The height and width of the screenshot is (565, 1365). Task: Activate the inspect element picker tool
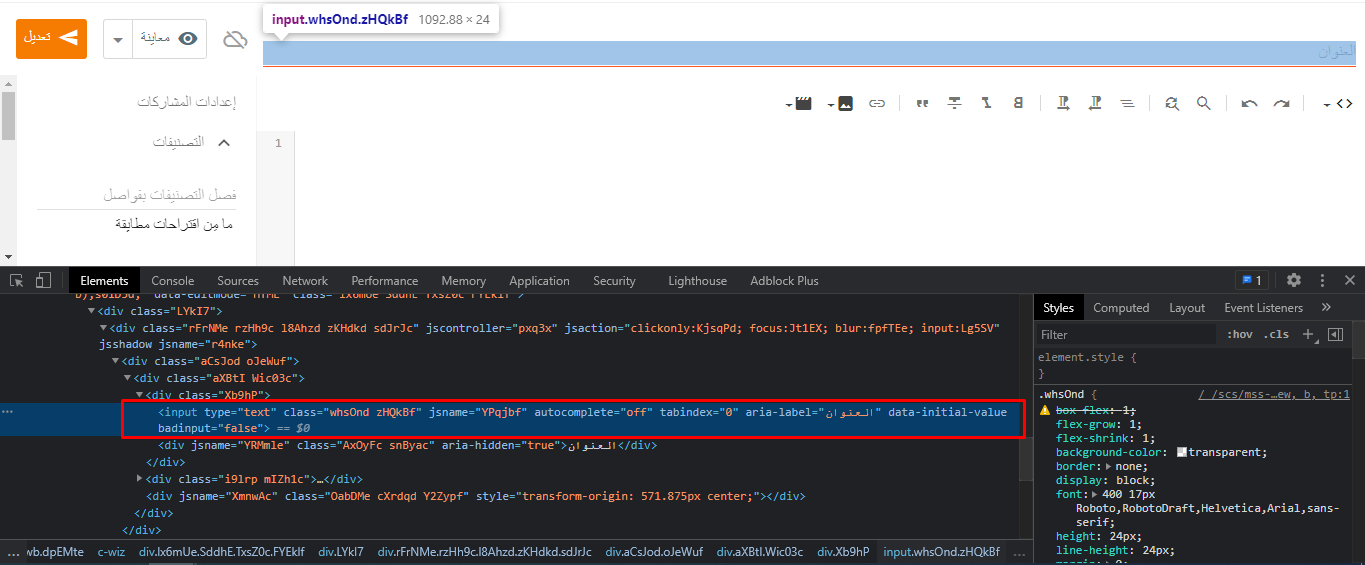pyautogui.click(x=17, y=280)
